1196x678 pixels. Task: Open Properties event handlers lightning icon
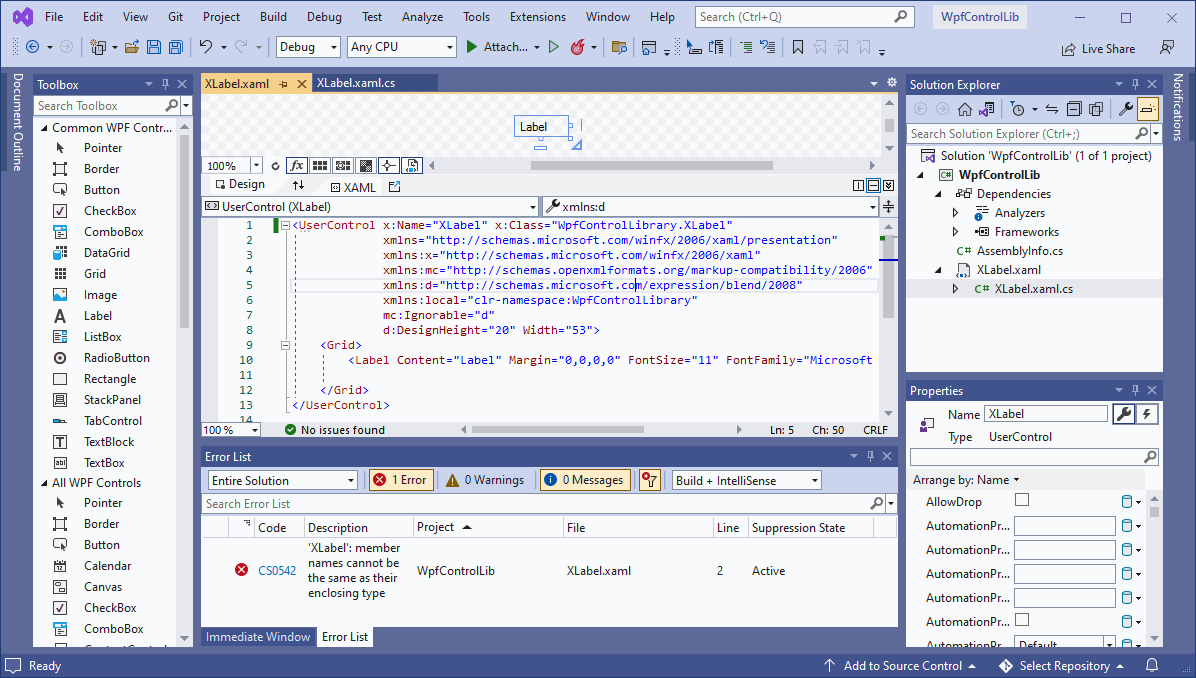click(1146, 413)
